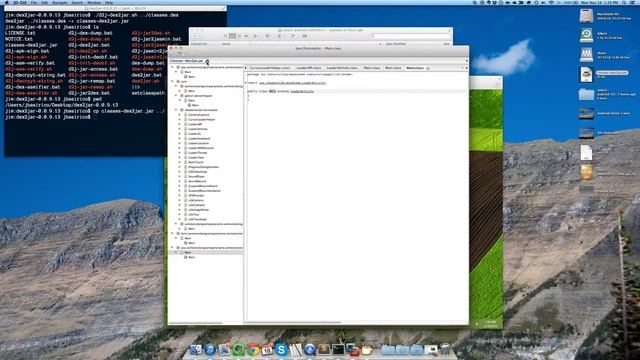Expand the LoaderAPI class node
The width and height of the screenshot is (640, 360).
coord(180,124)
